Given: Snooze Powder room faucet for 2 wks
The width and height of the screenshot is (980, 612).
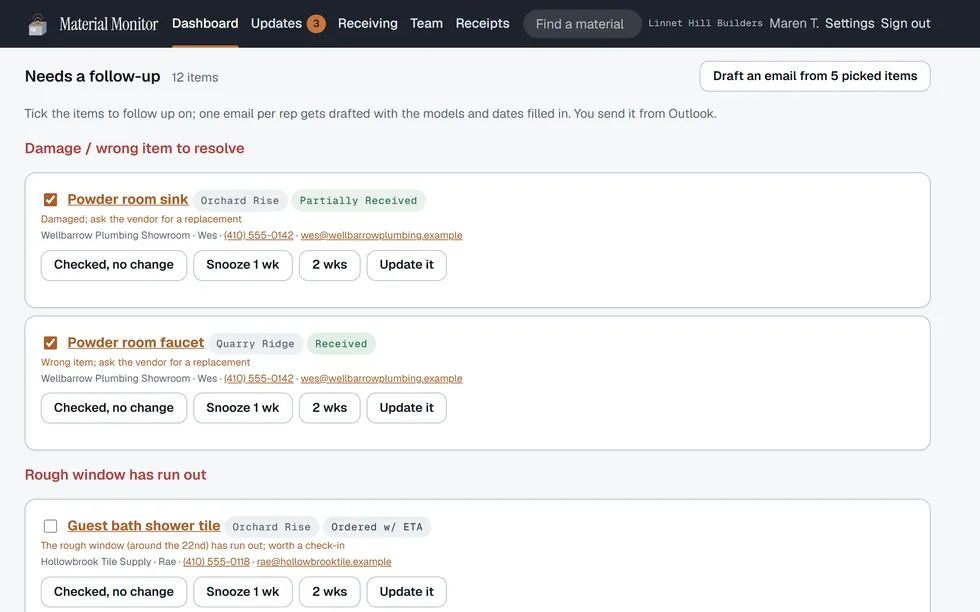Looking at the screenshot, I should click(329, 408).
